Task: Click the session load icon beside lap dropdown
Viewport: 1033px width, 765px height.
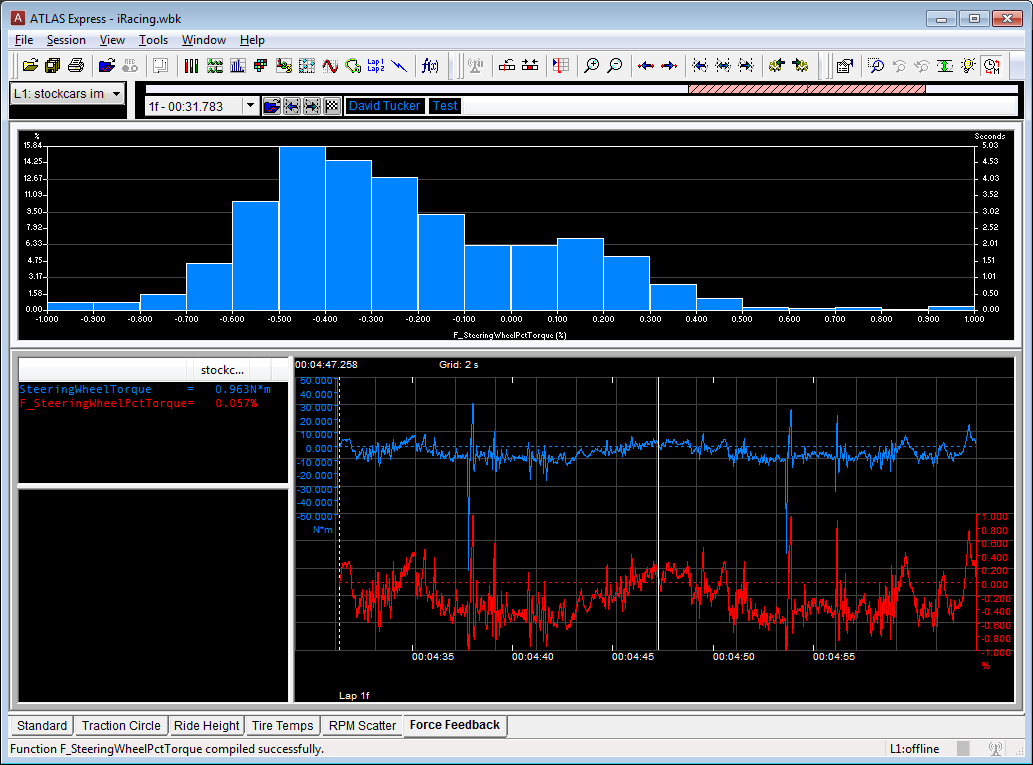Action: 271,106
